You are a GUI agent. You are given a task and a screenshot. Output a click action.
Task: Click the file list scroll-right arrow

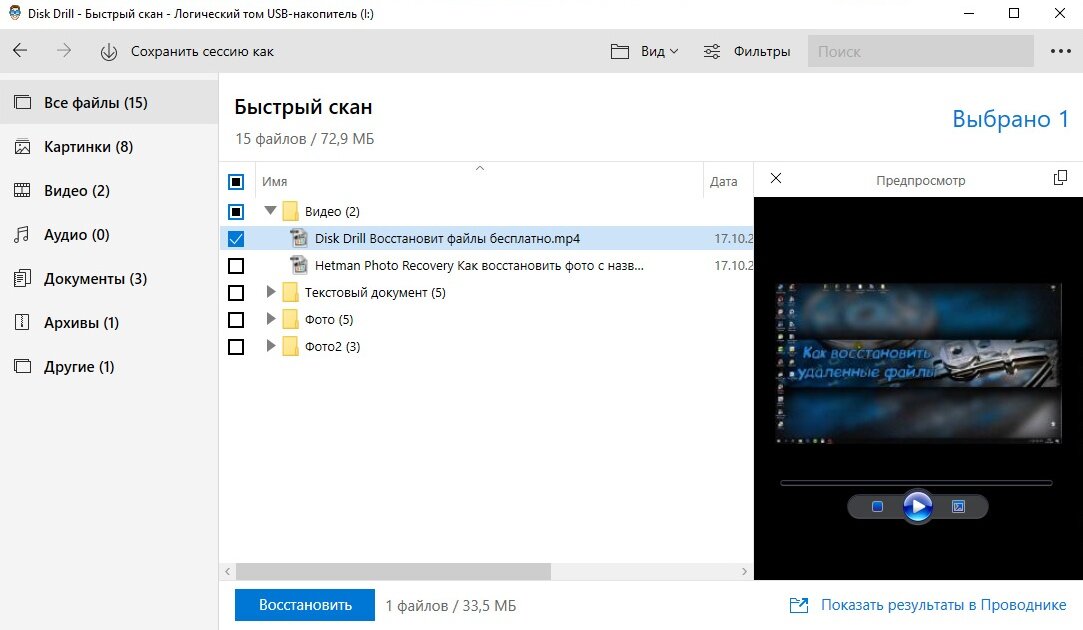point(744,571)
